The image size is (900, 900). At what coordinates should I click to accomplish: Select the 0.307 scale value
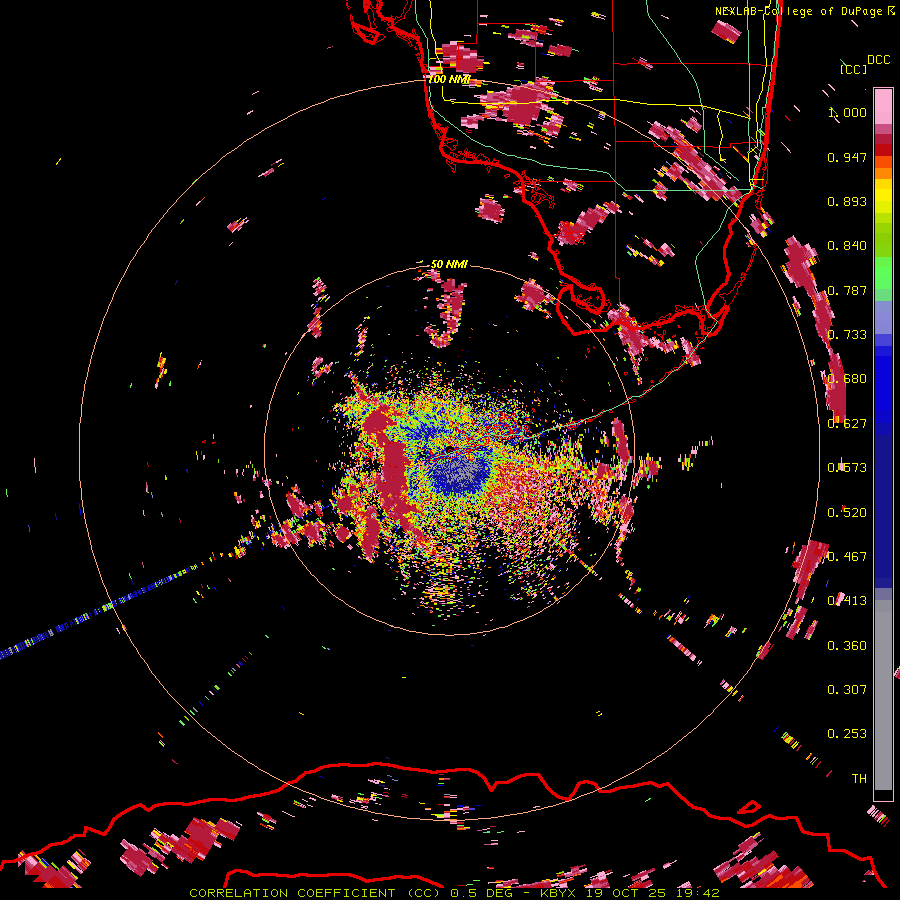pyautogui.click(x=847, y=690)
